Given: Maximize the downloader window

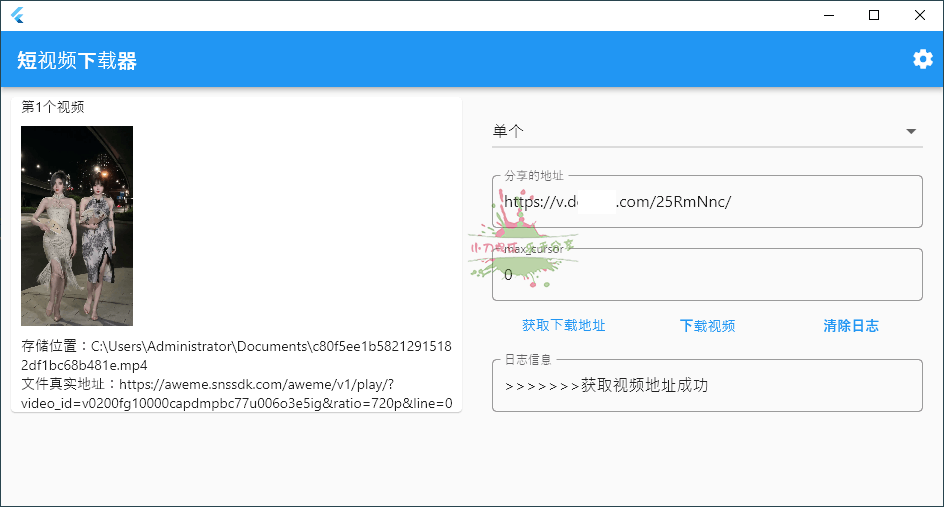Looking at the screenshot, I should (874, 15).
